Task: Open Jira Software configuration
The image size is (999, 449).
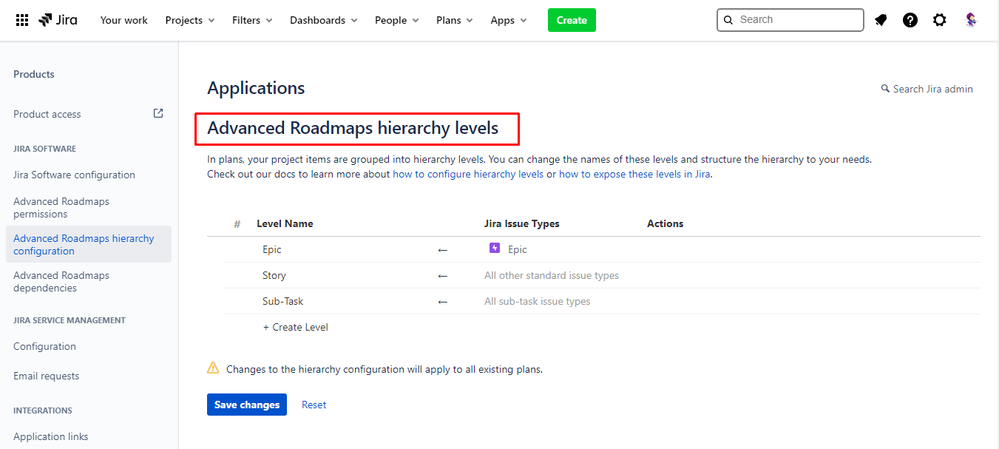Action: pos(75,175)
